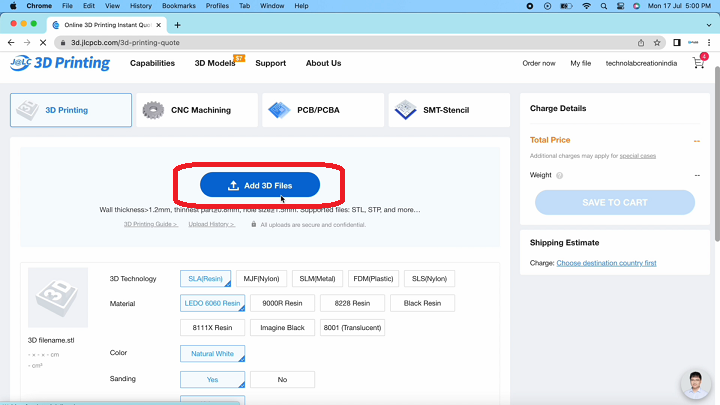Screen dimensions: 720x405
Task: Open the Support nav menu
Action: click(x=270, y=63)
